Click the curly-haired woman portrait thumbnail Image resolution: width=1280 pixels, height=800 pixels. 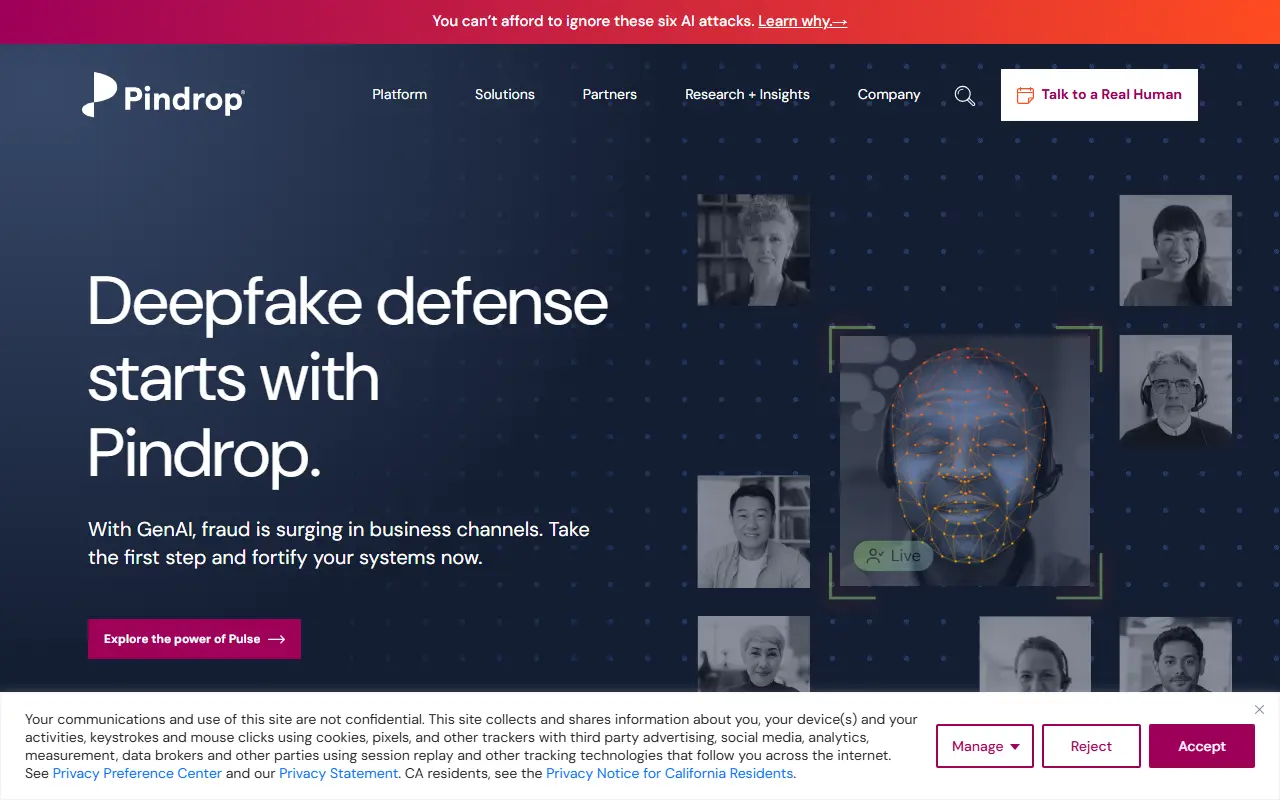coord(754,250)
